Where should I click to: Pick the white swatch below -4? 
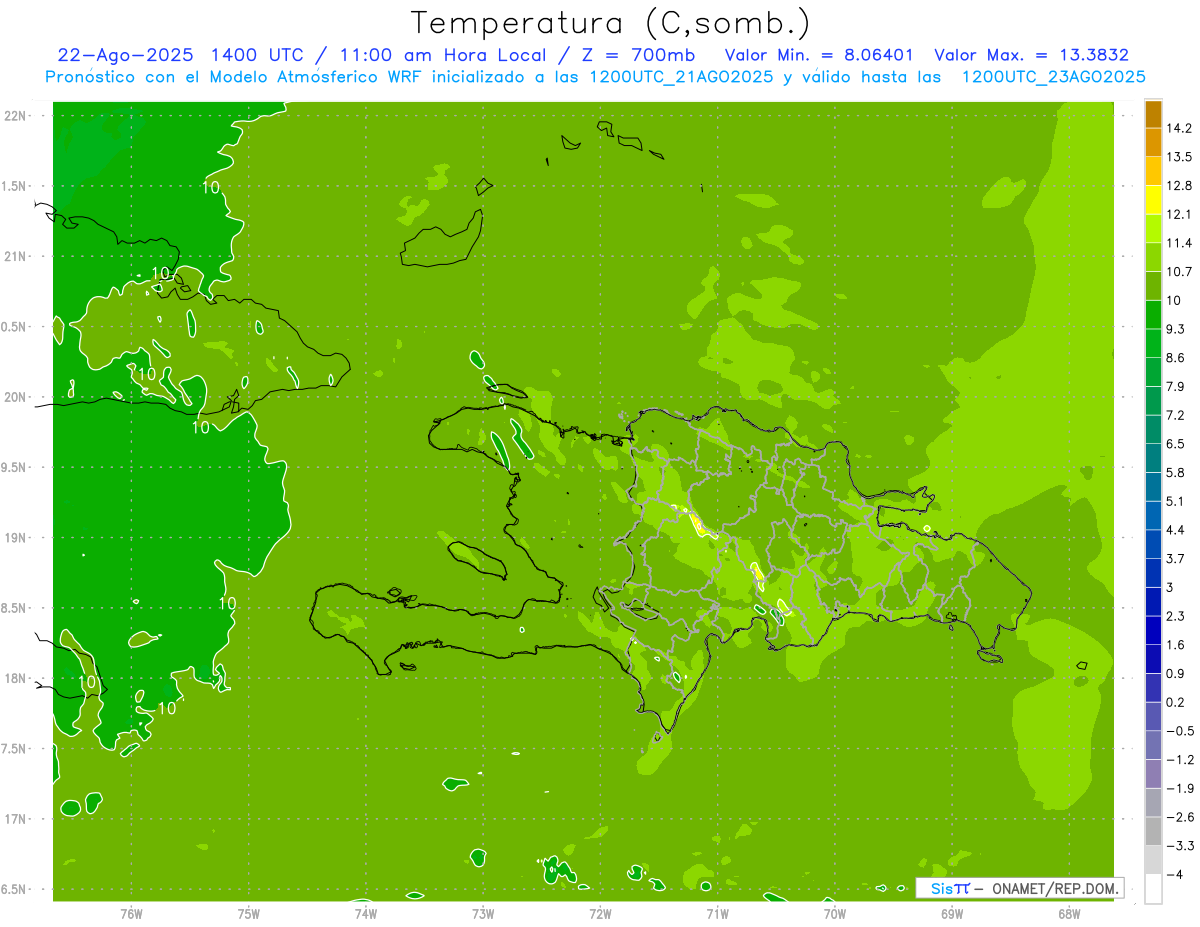pyautogui.click(x=1153, y=889)
